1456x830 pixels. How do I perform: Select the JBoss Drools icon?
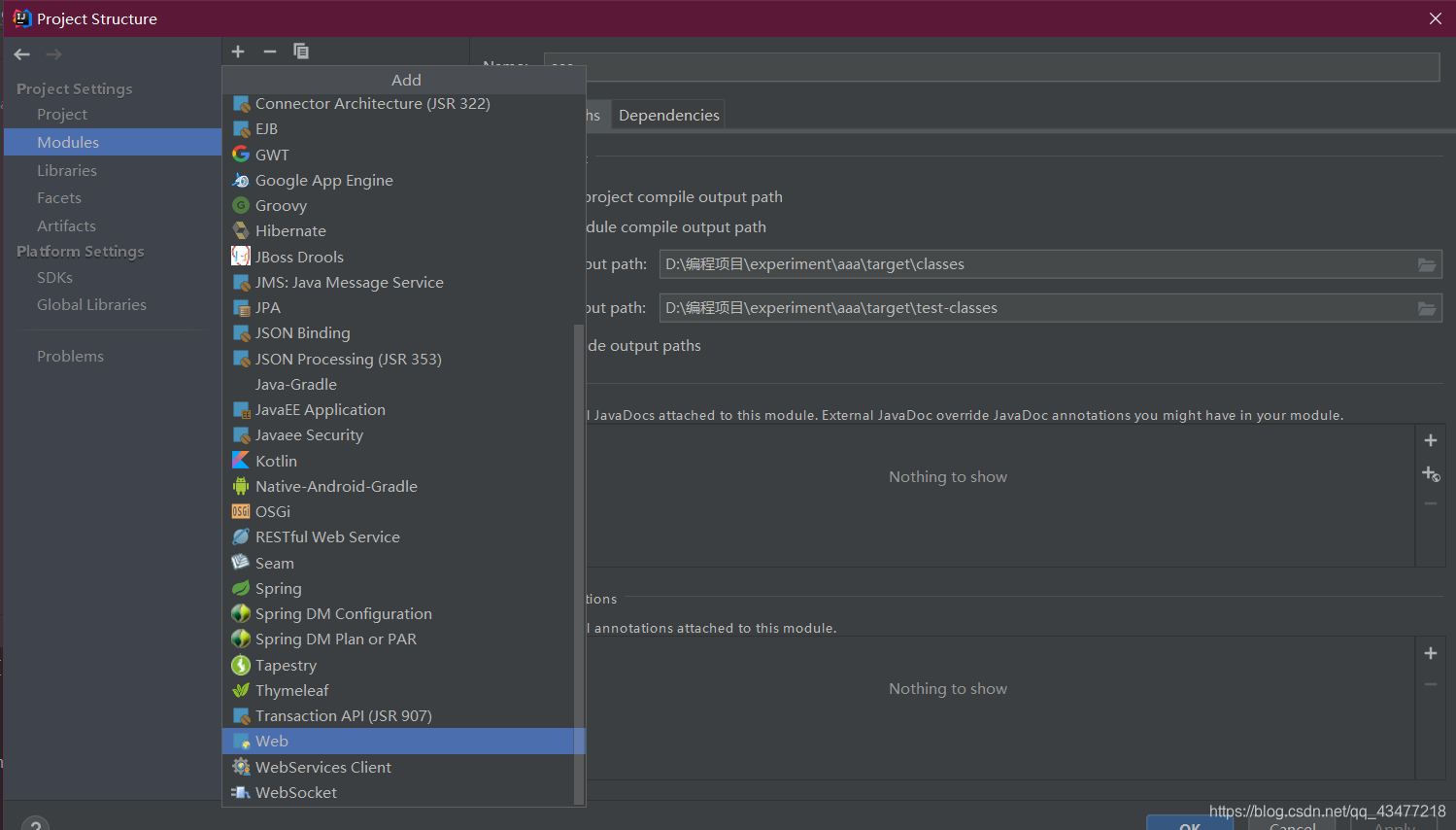coord(241,257)
